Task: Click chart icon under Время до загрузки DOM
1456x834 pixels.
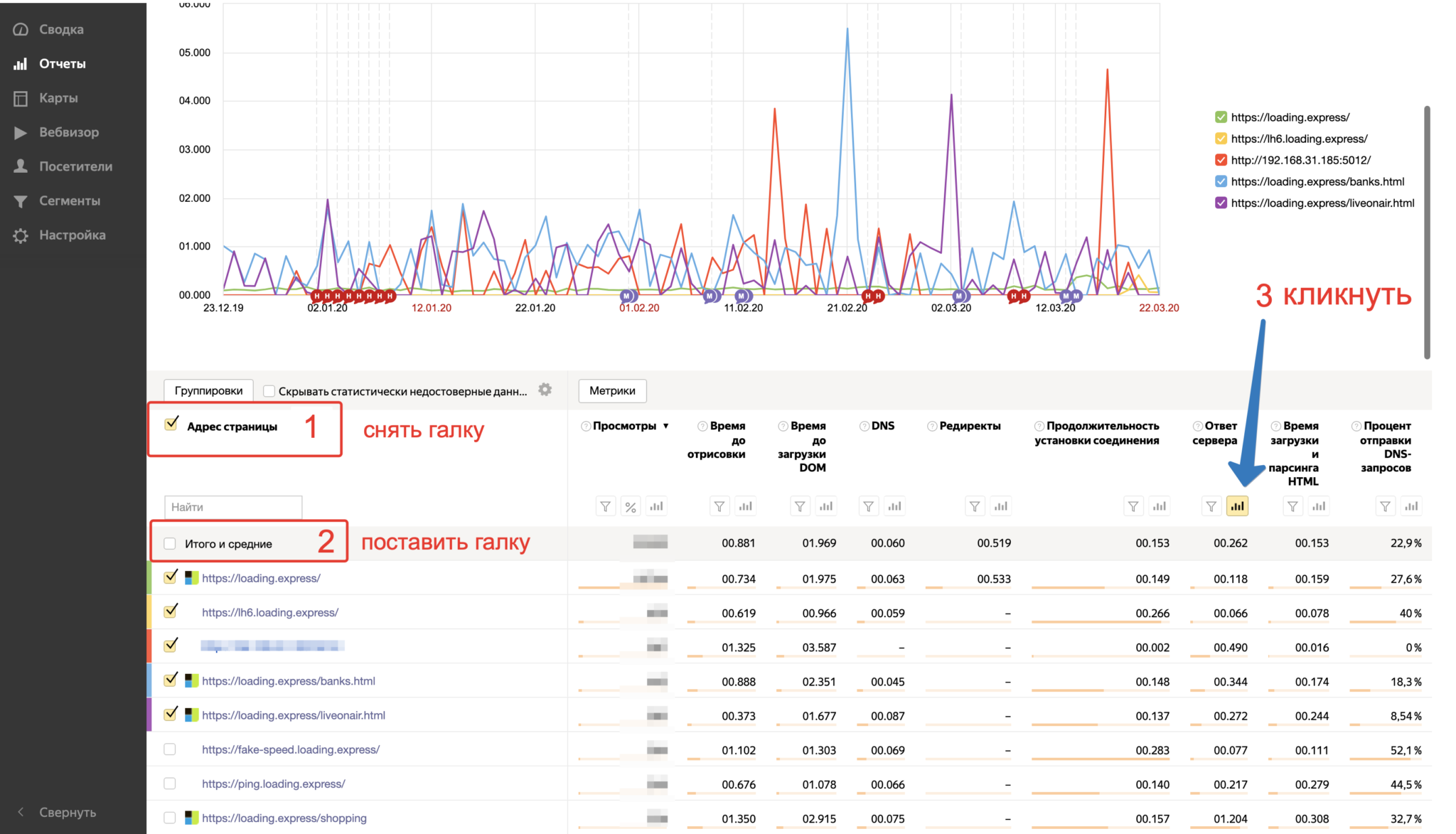Action: pos(825,506)
